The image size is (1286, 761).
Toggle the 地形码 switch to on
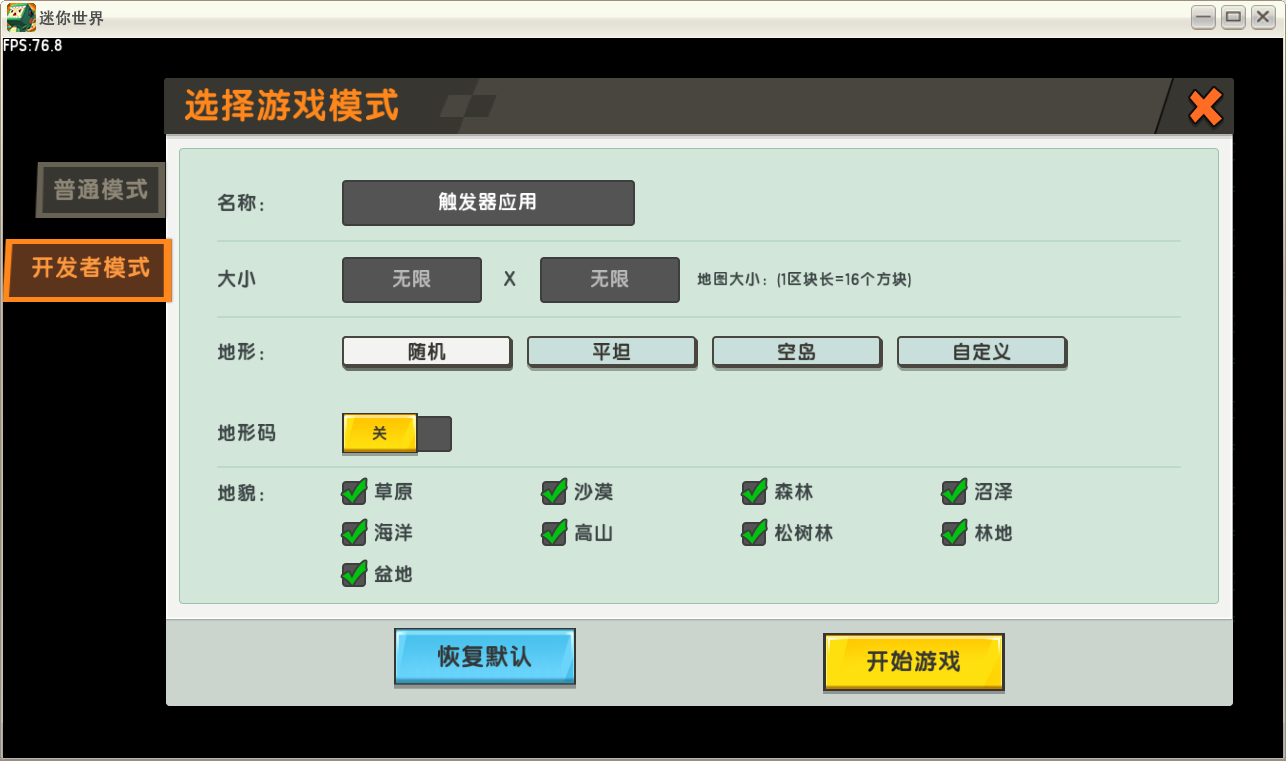396,434
